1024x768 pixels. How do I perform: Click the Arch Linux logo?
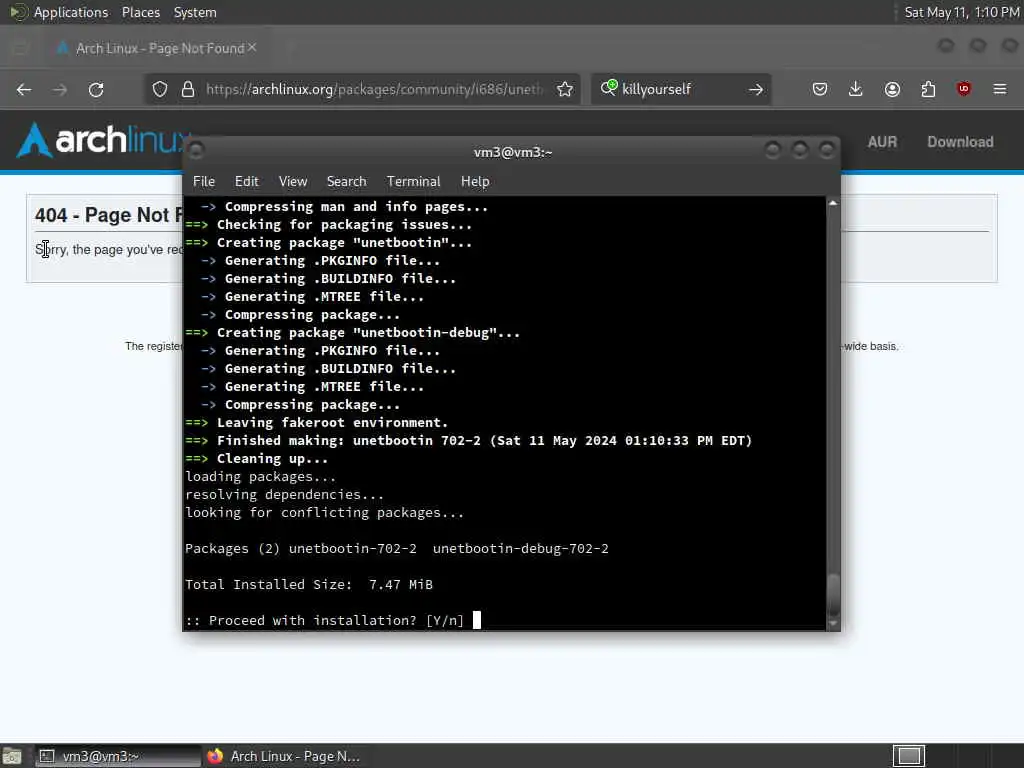click(104, 140)
